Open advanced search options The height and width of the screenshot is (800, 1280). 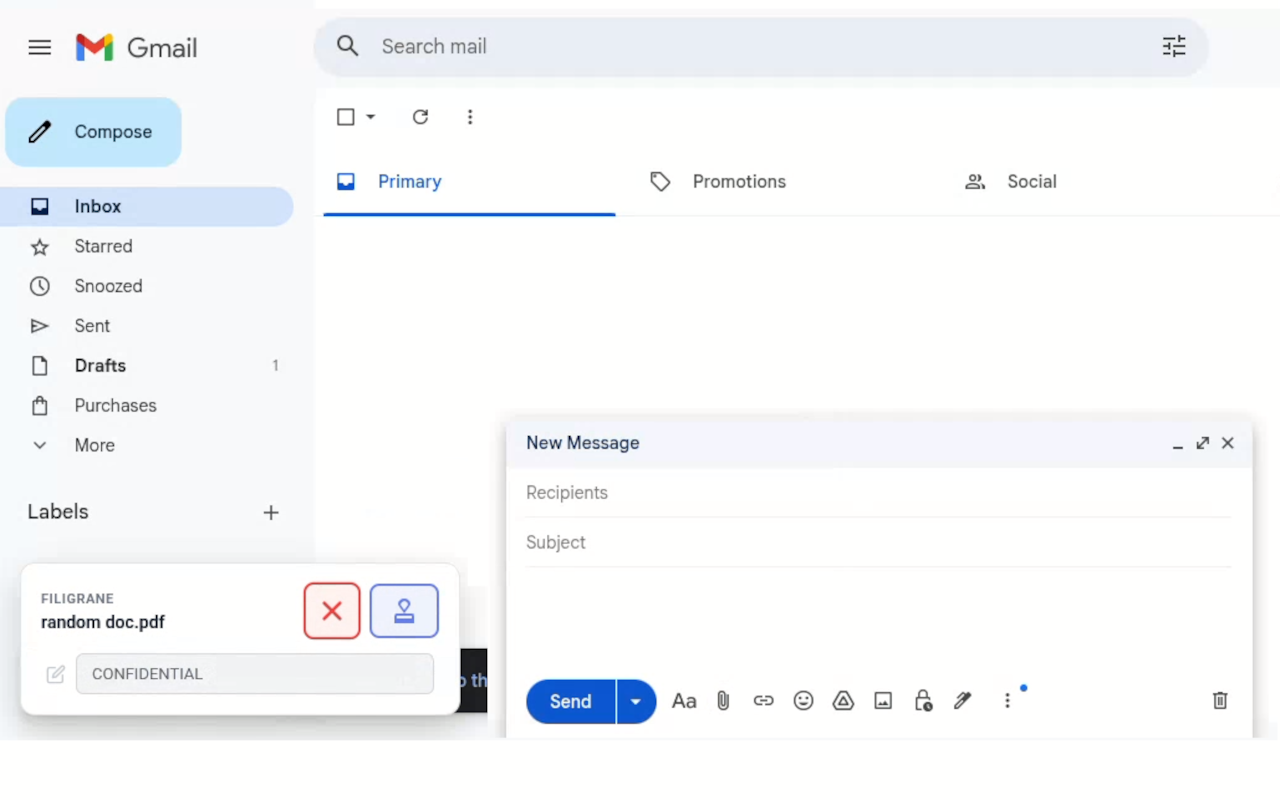[1173, 46]
